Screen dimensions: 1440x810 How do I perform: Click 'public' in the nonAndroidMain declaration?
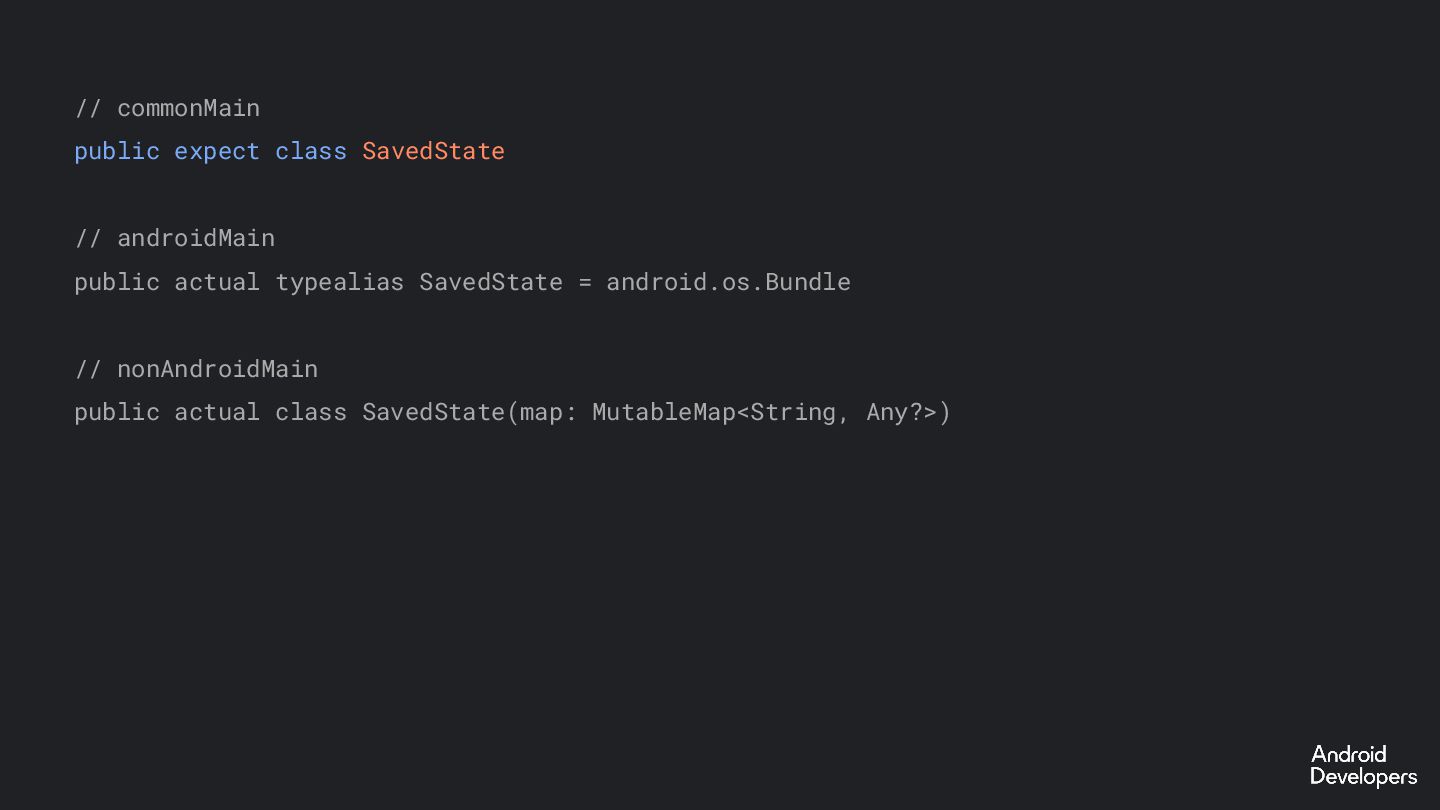[x=117, y=412]
